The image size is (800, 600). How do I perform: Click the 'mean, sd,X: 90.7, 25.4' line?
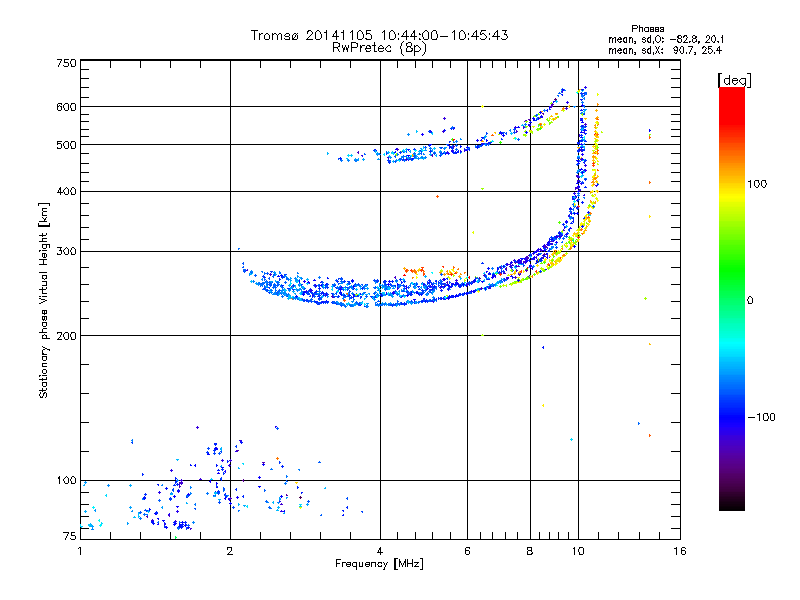point(665,50)
